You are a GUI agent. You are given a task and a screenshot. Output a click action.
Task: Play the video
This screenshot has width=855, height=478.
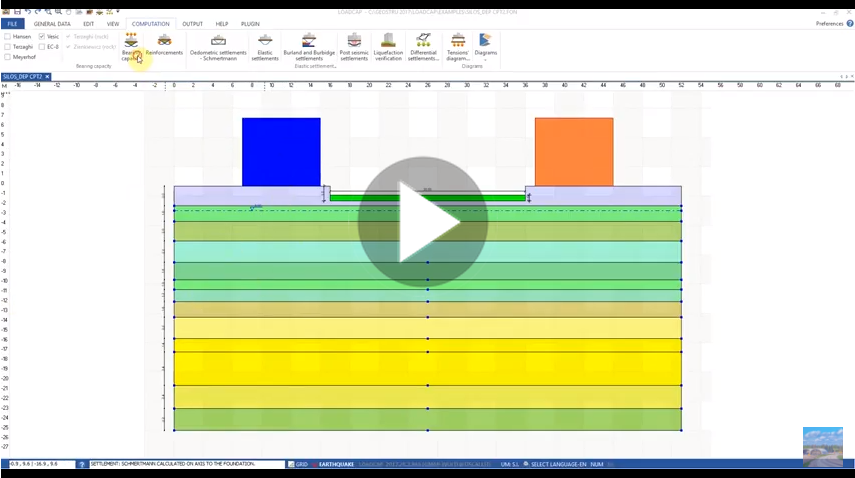pyautogui.click(x=423, y=222)
